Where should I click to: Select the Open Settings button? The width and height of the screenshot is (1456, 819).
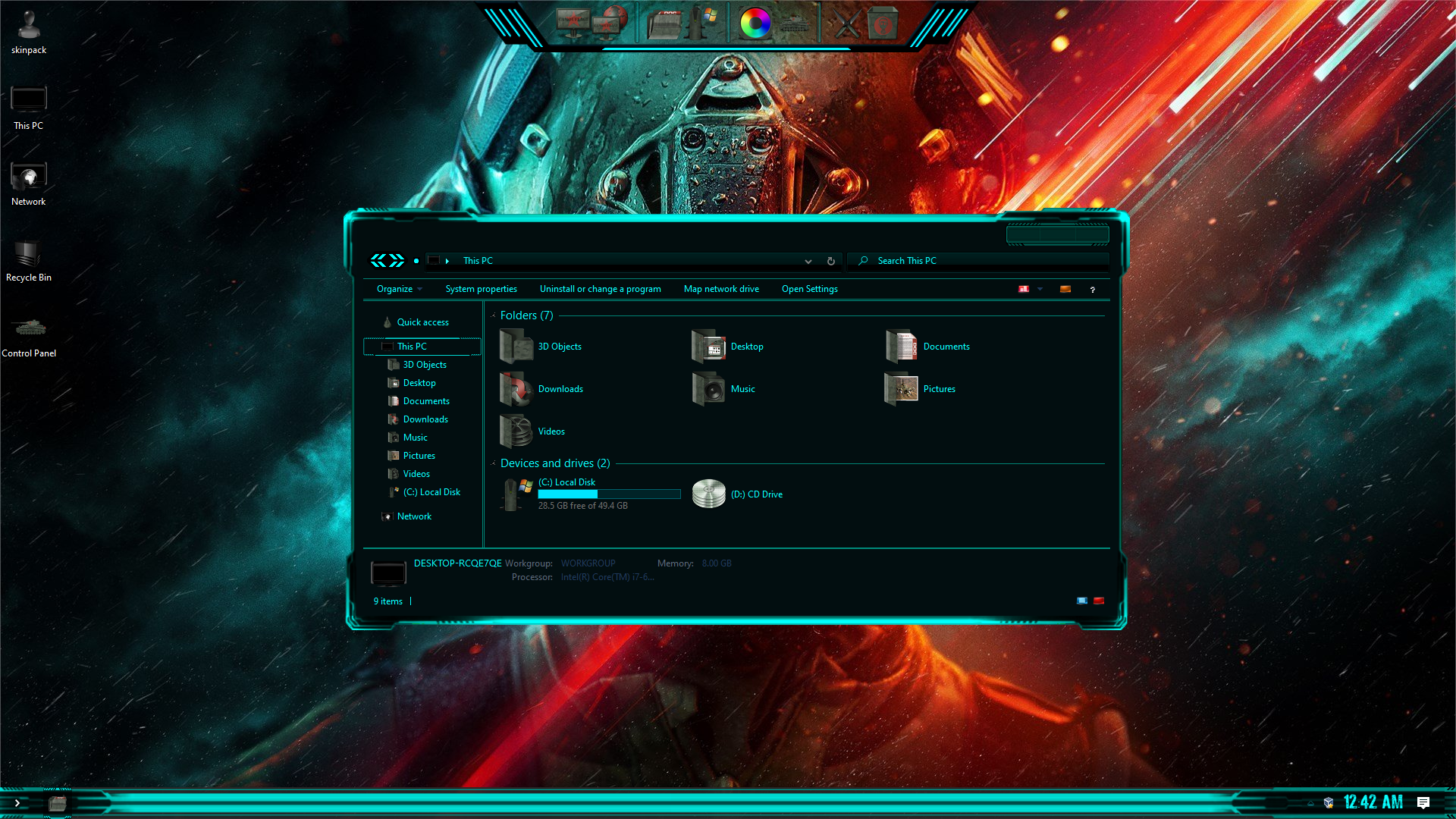click(x=809, y=289)
